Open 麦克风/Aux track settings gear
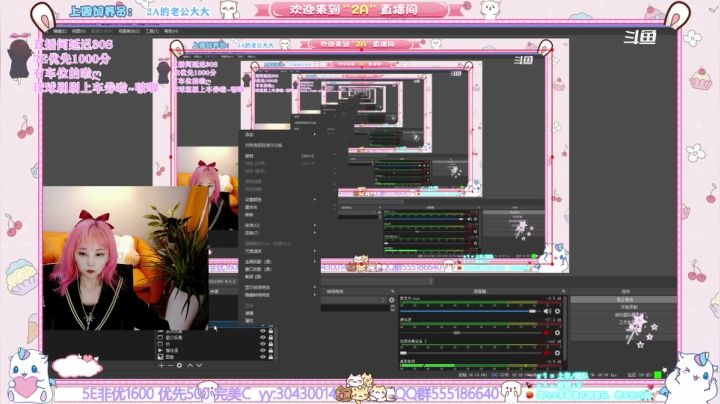Screen dimensions: 720x404 pyautogui.click(x=557, y=311)
